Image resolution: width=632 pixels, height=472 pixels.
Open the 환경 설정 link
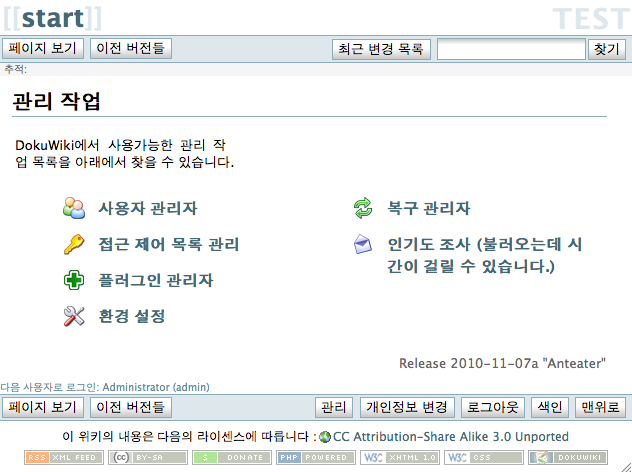coord(132,316)
